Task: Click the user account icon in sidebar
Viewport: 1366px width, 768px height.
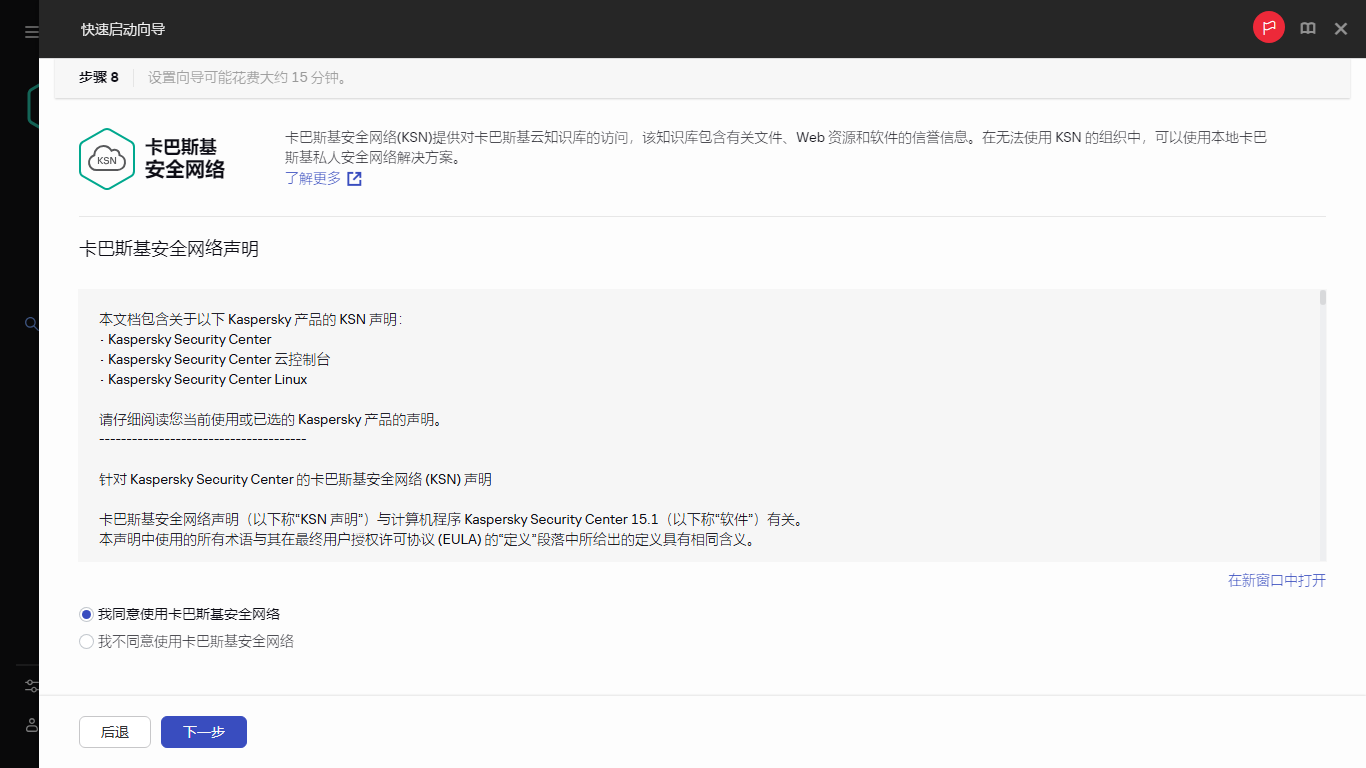Action: pos(31,725)
